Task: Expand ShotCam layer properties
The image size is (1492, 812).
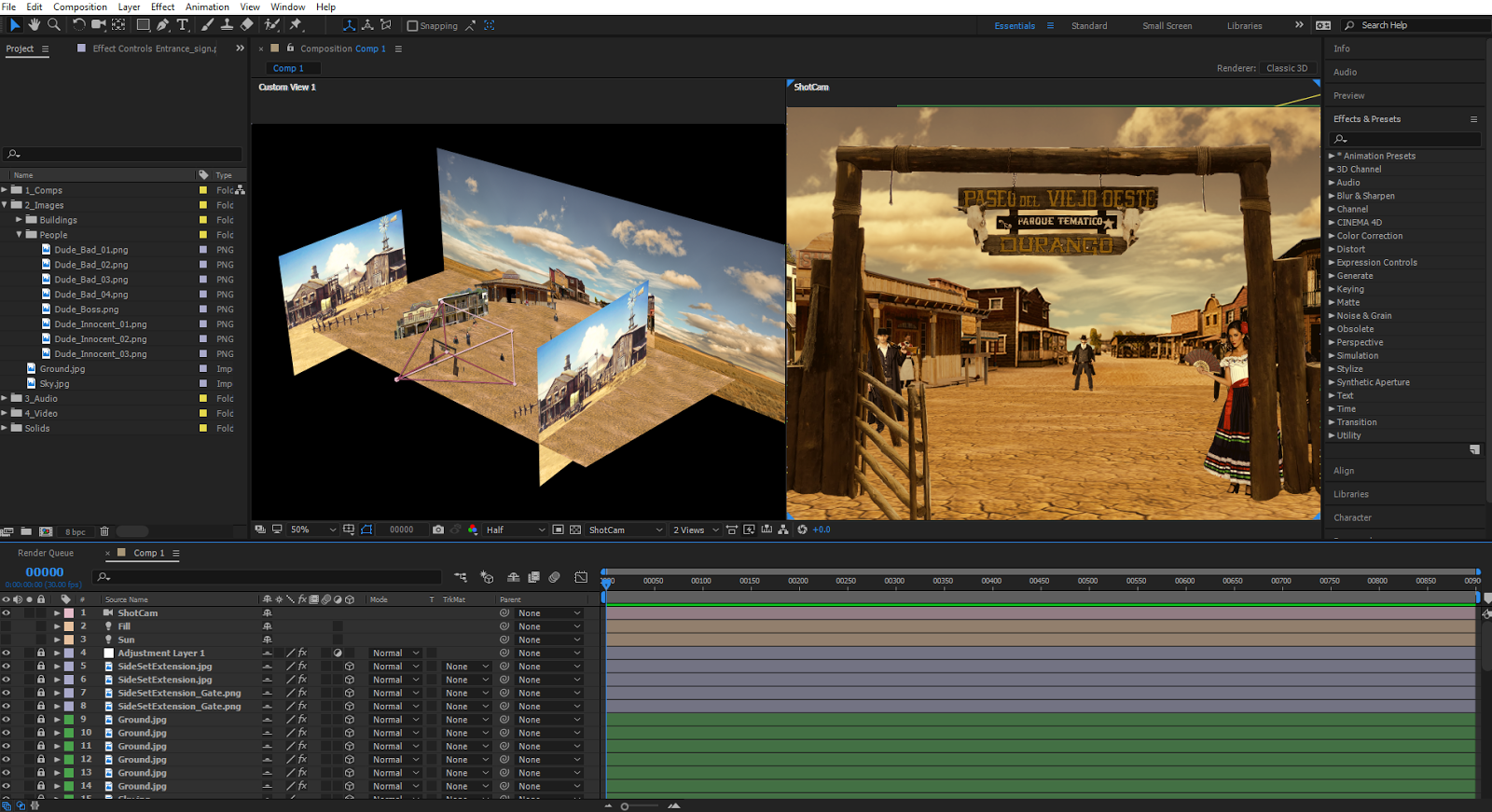Action: click(x=57, y=613)
